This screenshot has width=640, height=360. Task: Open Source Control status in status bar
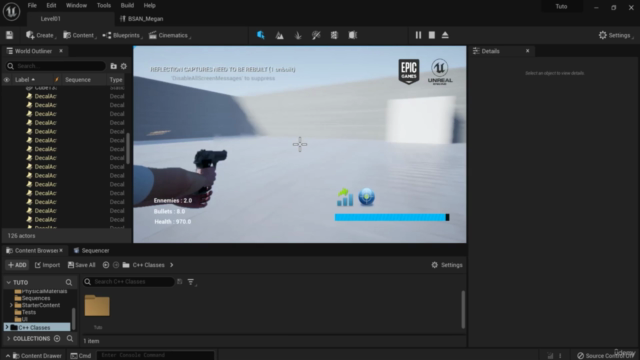point(605,356)
